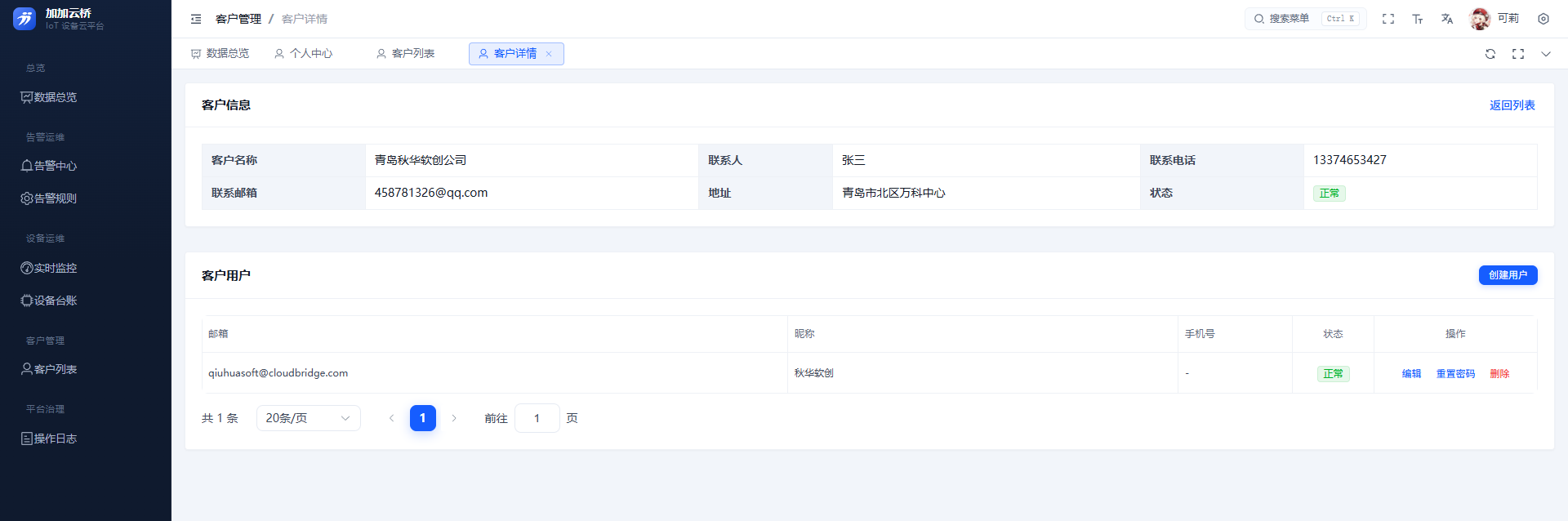
Task: Collapse the sidebar with the menu fold icon
Action: coord(196,19)
